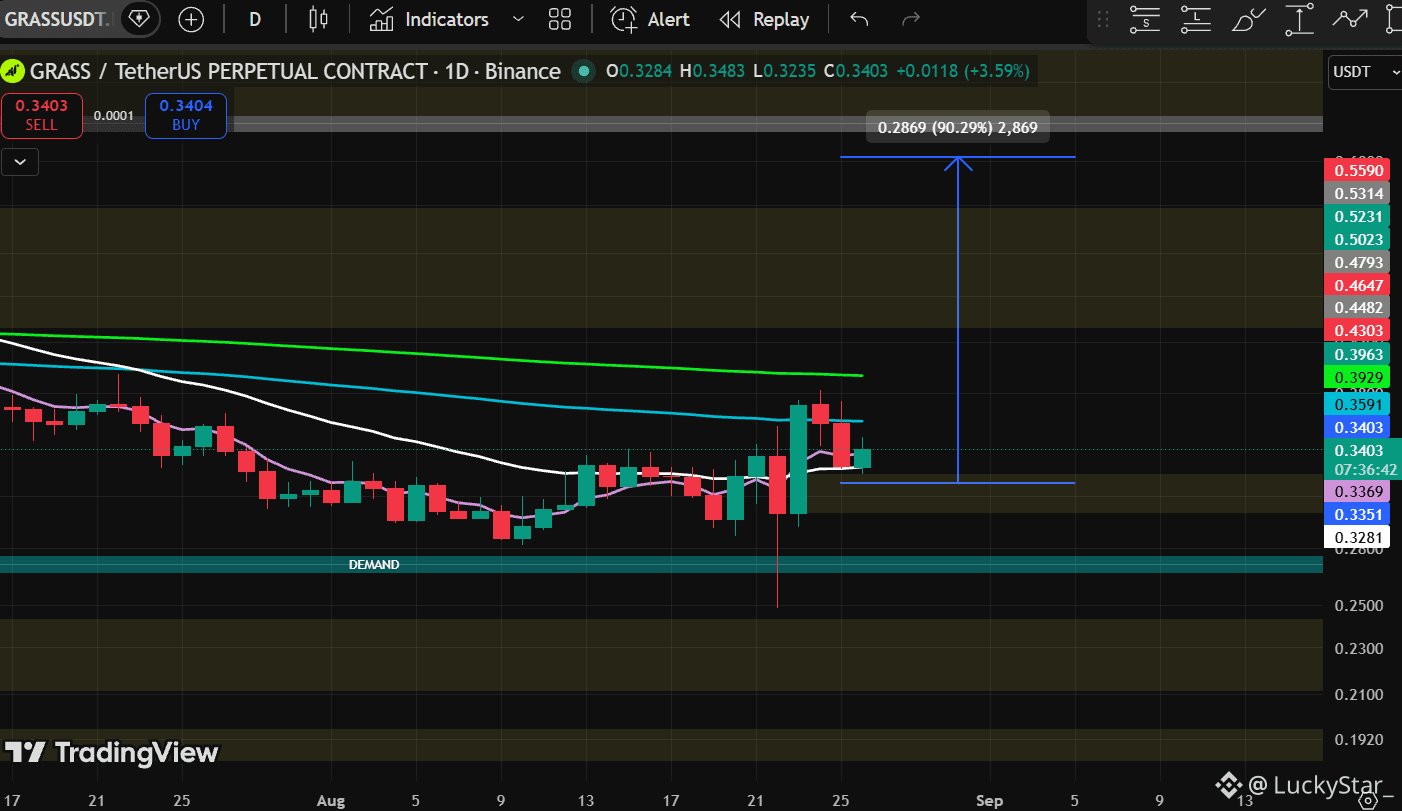Click the Aug label on the time axis

pyautogui.click(x=329, y=800)
